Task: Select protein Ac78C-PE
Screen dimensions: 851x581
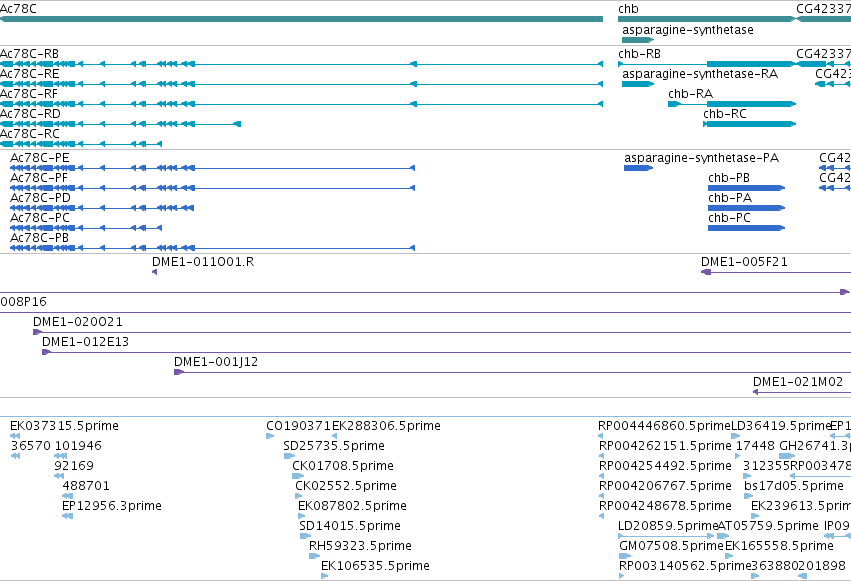Action: pos(212,168)
